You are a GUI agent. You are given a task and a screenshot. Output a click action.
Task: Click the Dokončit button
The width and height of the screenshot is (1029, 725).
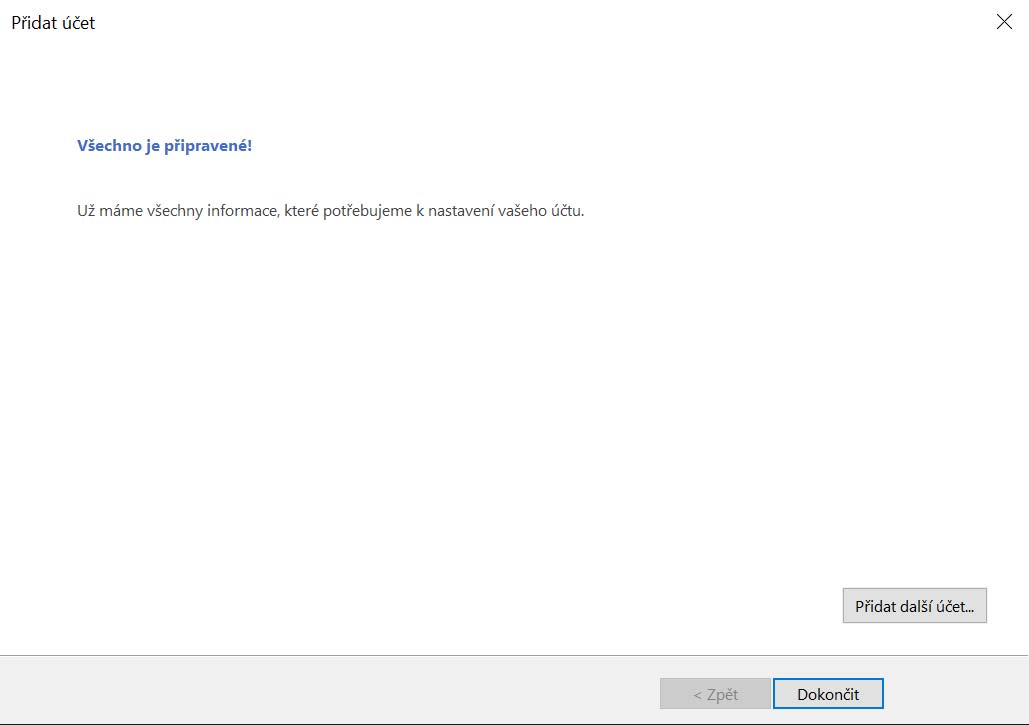coord(828,694)
